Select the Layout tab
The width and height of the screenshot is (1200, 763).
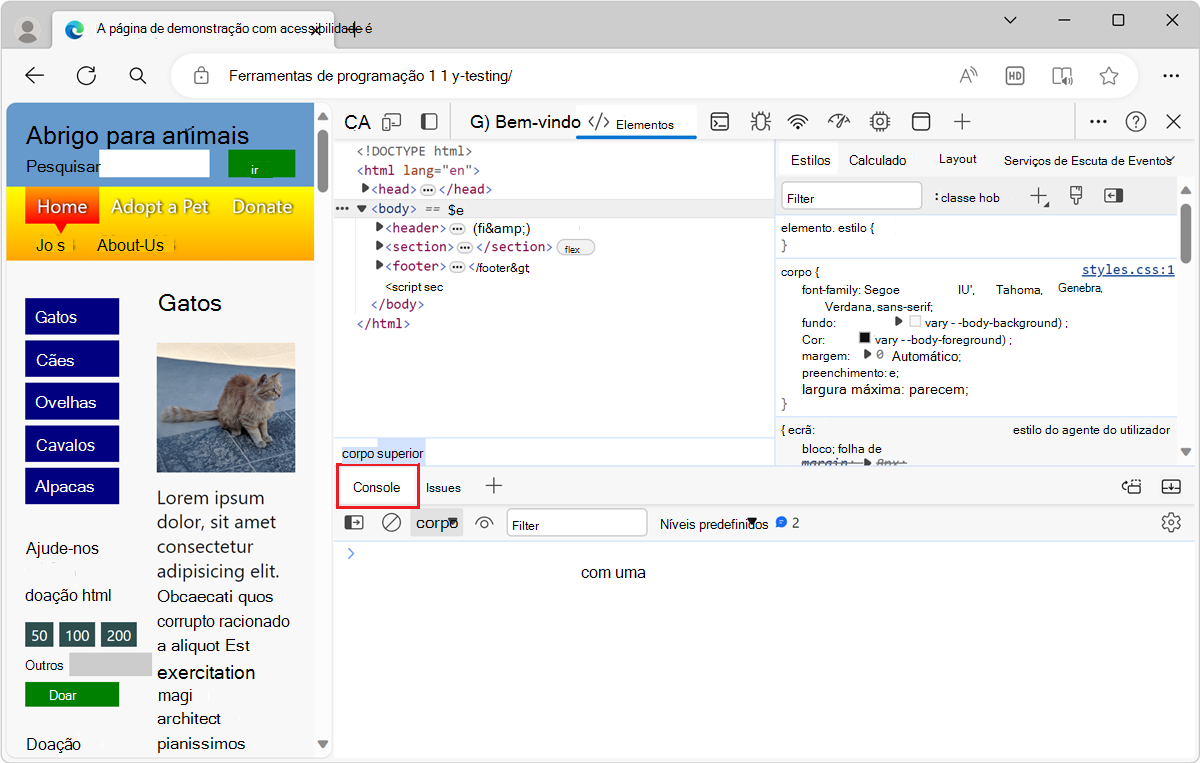pos(957,159)
